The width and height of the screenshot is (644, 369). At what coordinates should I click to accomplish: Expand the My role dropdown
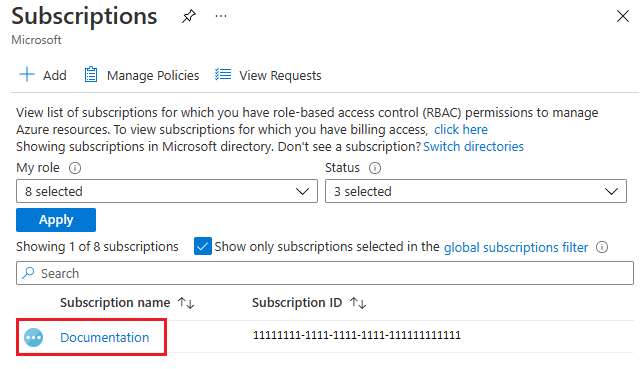coord(167,191)
